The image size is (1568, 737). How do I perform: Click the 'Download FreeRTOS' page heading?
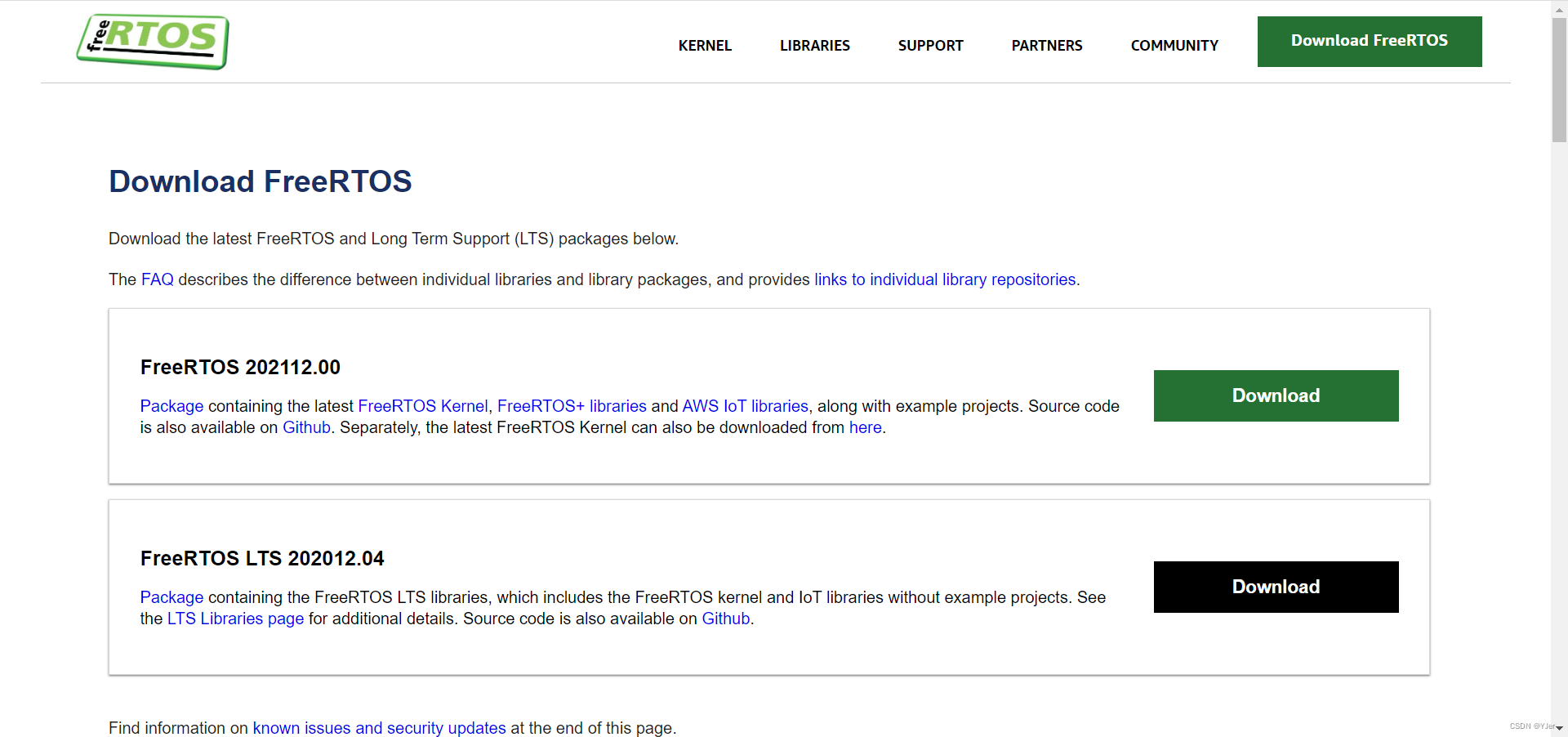coord(261,181)
